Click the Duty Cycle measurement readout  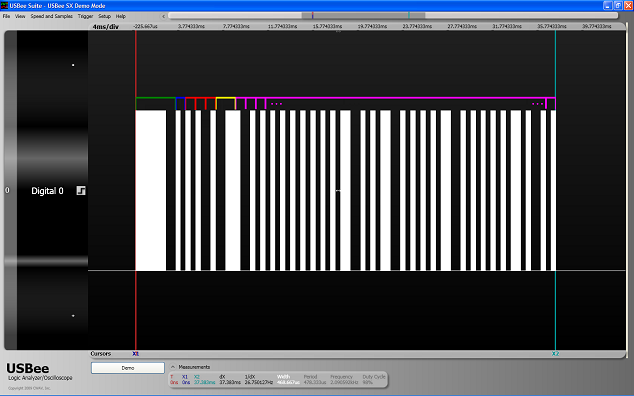[x=374, y=379]
